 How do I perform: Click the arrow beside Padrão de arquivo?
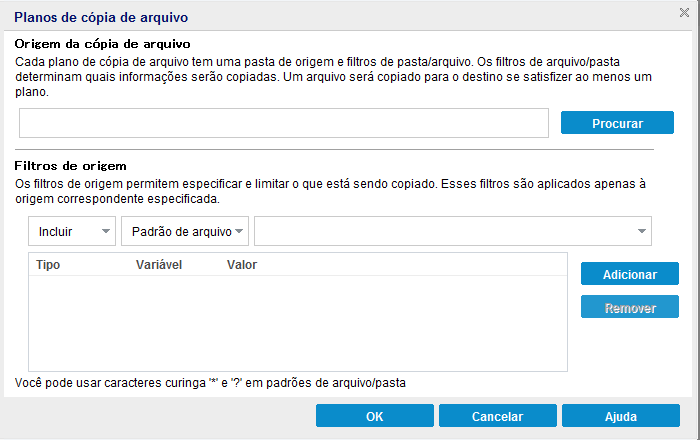click(240, 231)
